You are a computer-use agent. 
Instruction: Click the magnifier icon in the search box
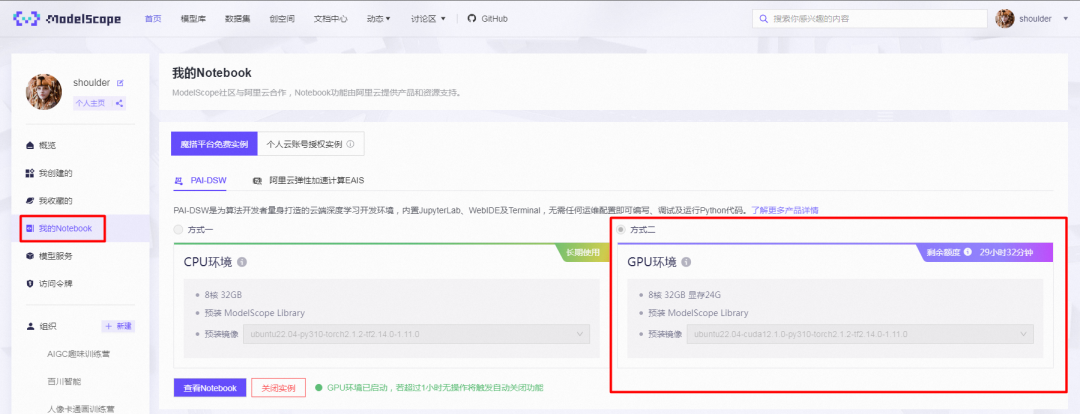coord(763,19)
